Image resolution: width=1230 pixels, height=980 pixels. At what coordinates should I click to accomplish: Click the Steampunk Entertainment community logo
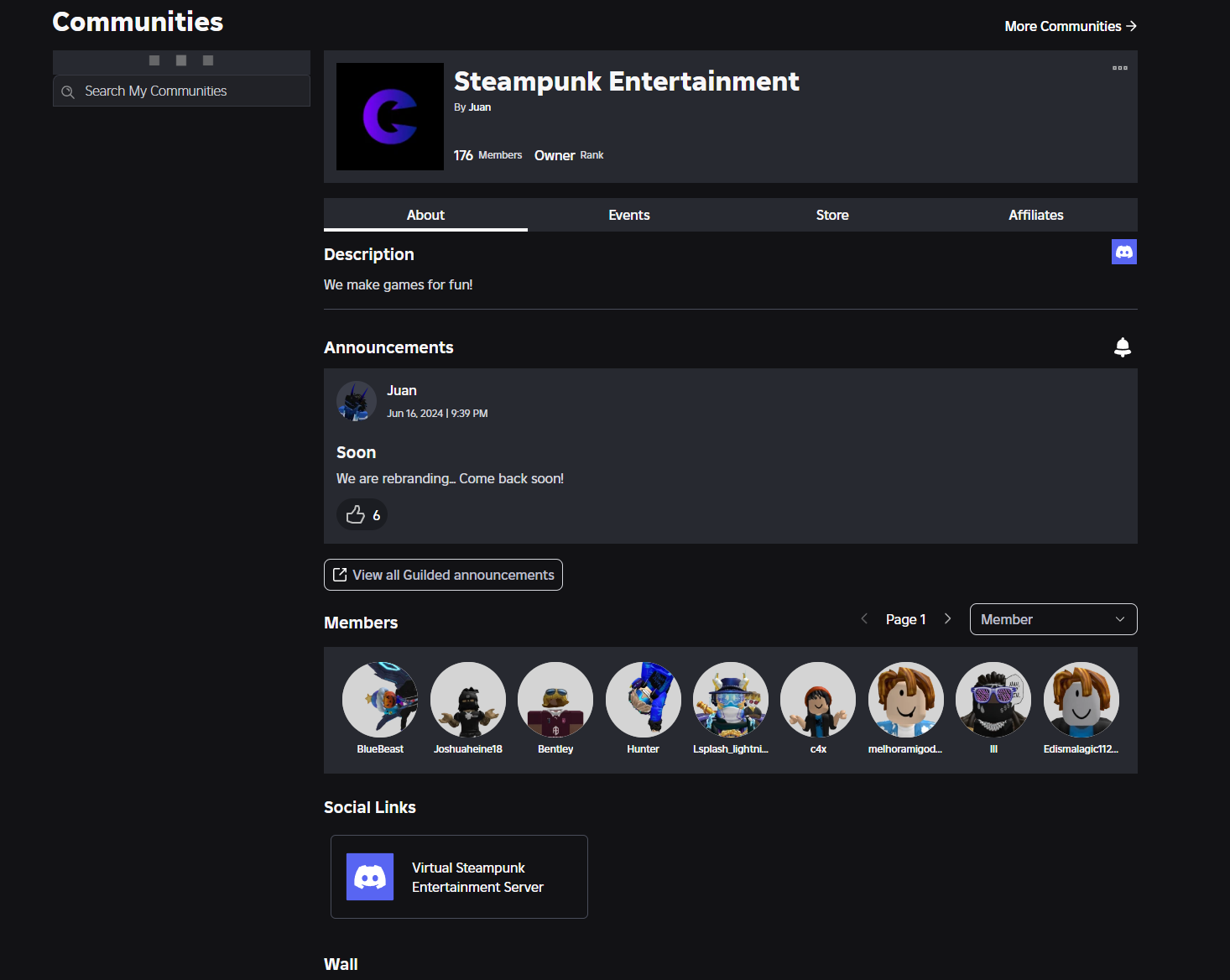click(x=389, y=116)
